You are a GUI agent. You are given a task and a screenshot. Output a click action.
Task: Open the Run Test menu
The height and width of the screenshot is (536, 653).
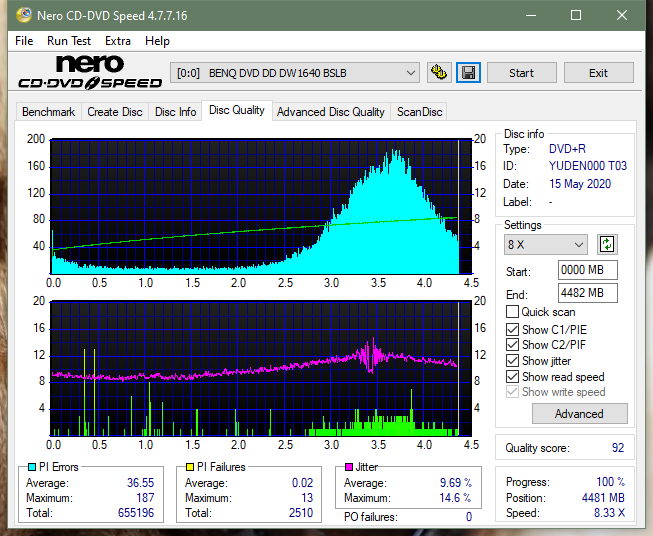point(69,41)
